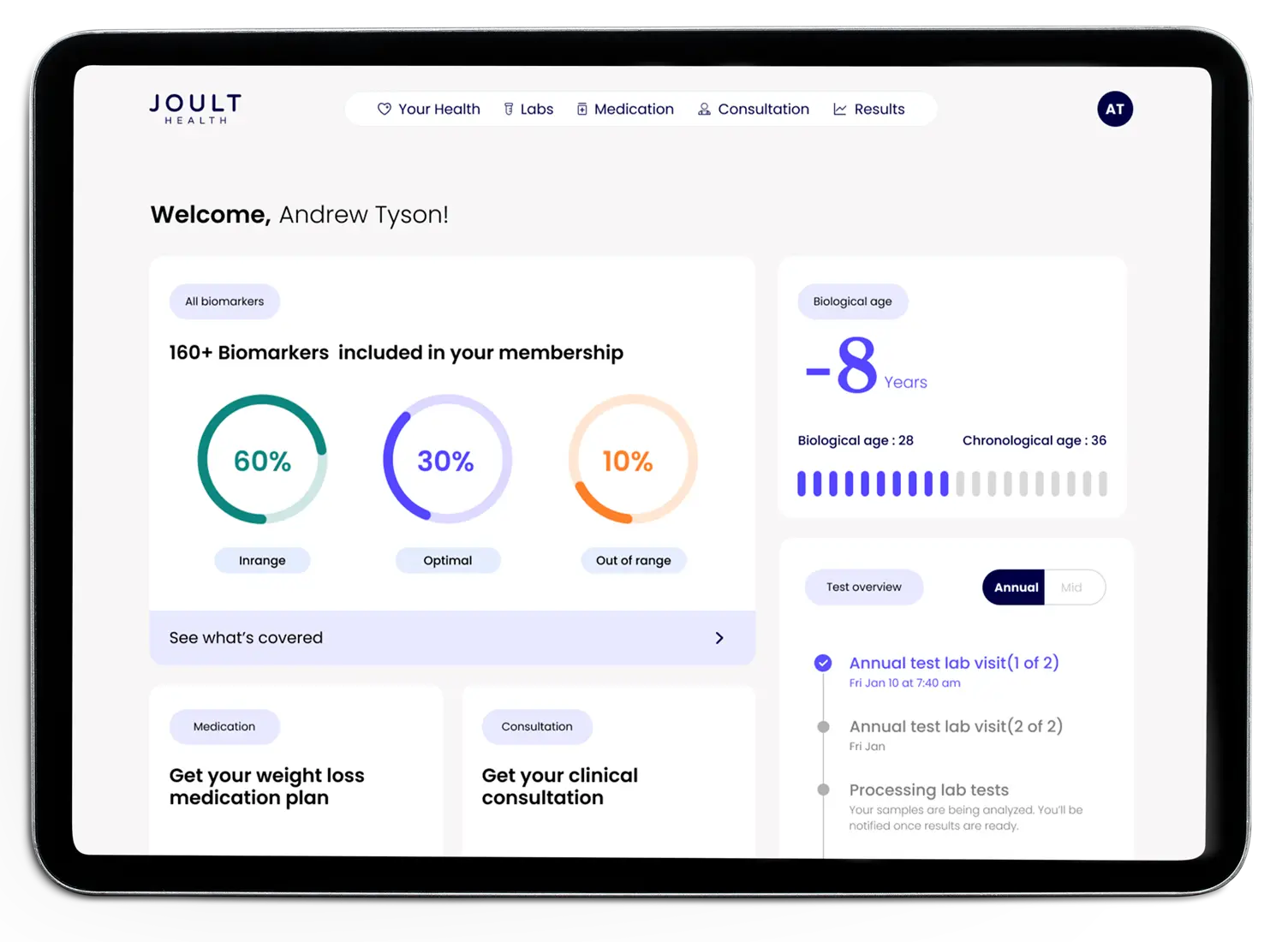1288x942 pixels.
Task: Click the Consultation card tag
Action: point(537,726)
